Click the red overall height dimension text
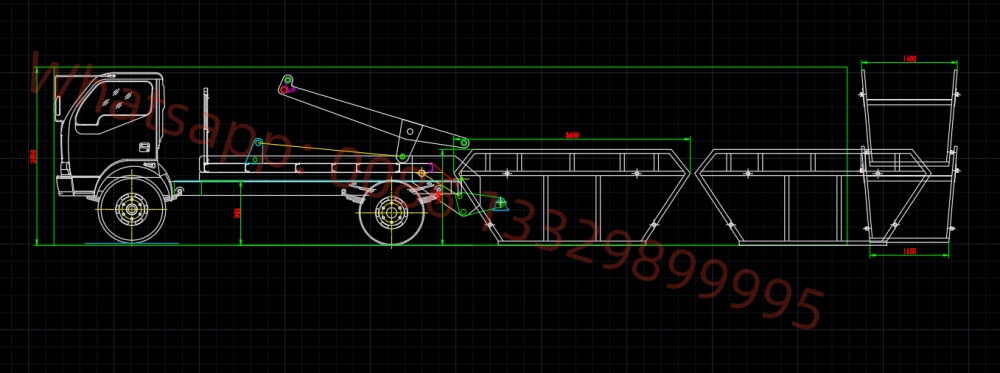The image size is (1000, 373). 33,156
